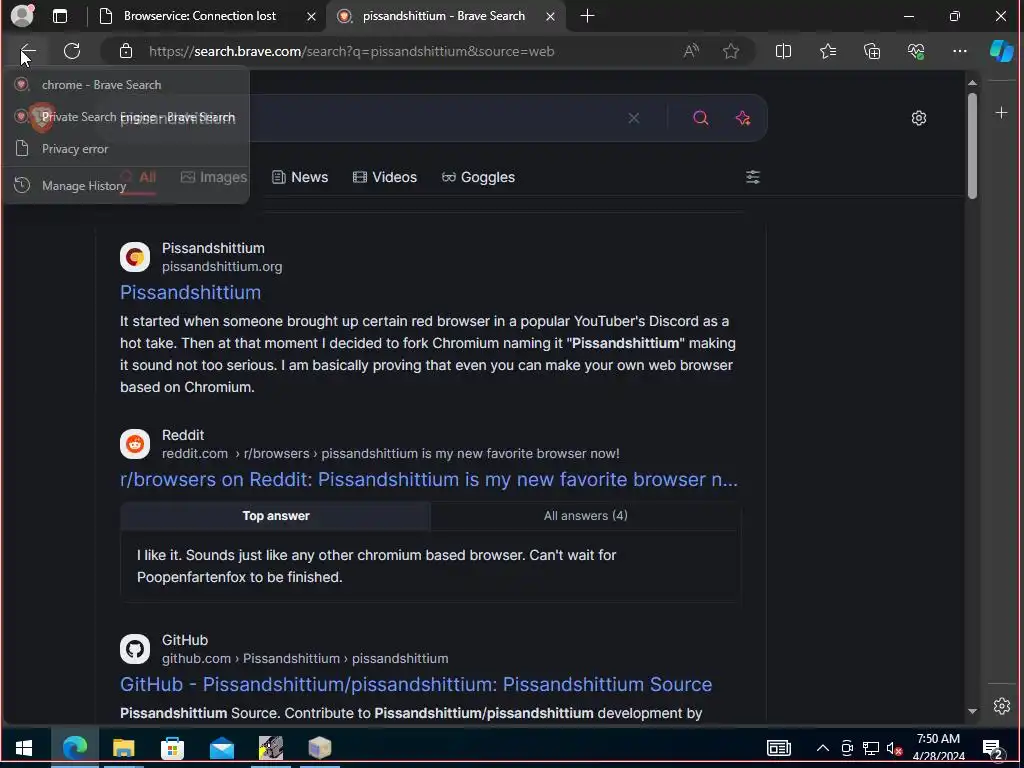The height and width of the screenshot is (768, 1024).
Task: Select the Top answer tab
Action: point(276,516)
